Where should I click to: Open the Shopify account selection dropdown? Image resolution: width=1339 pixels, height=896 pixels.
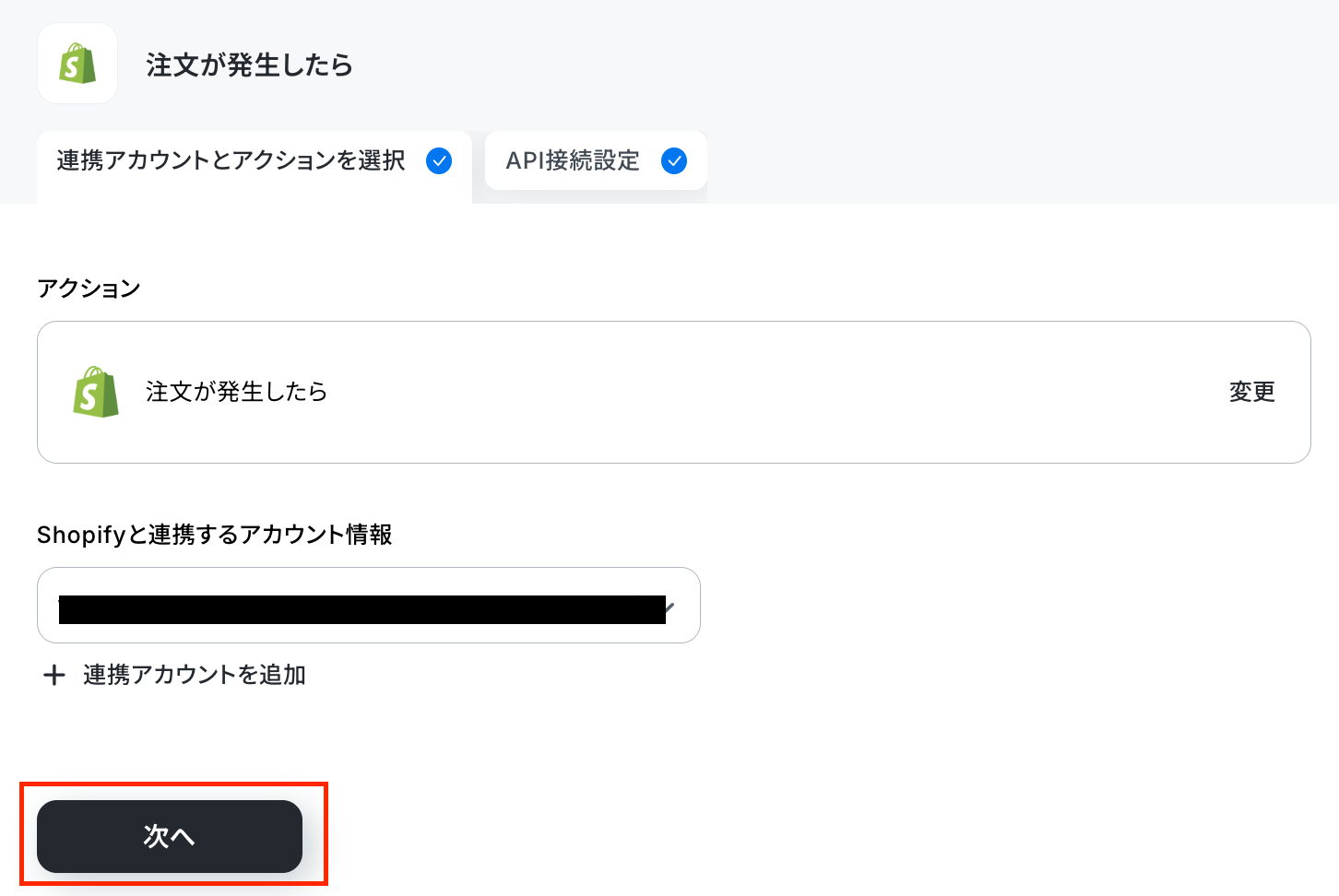pyautogui.click(x=369, y=605)
